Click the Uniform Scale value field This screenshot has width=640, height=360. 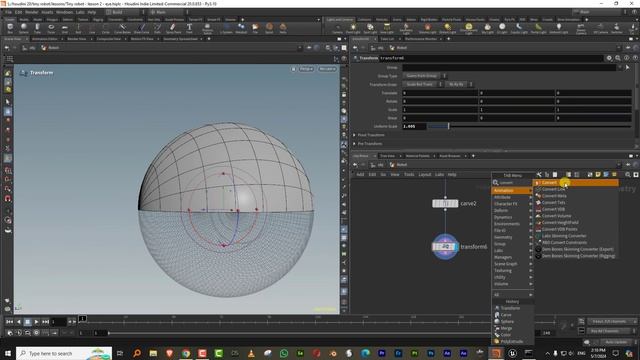coord(414,127)
